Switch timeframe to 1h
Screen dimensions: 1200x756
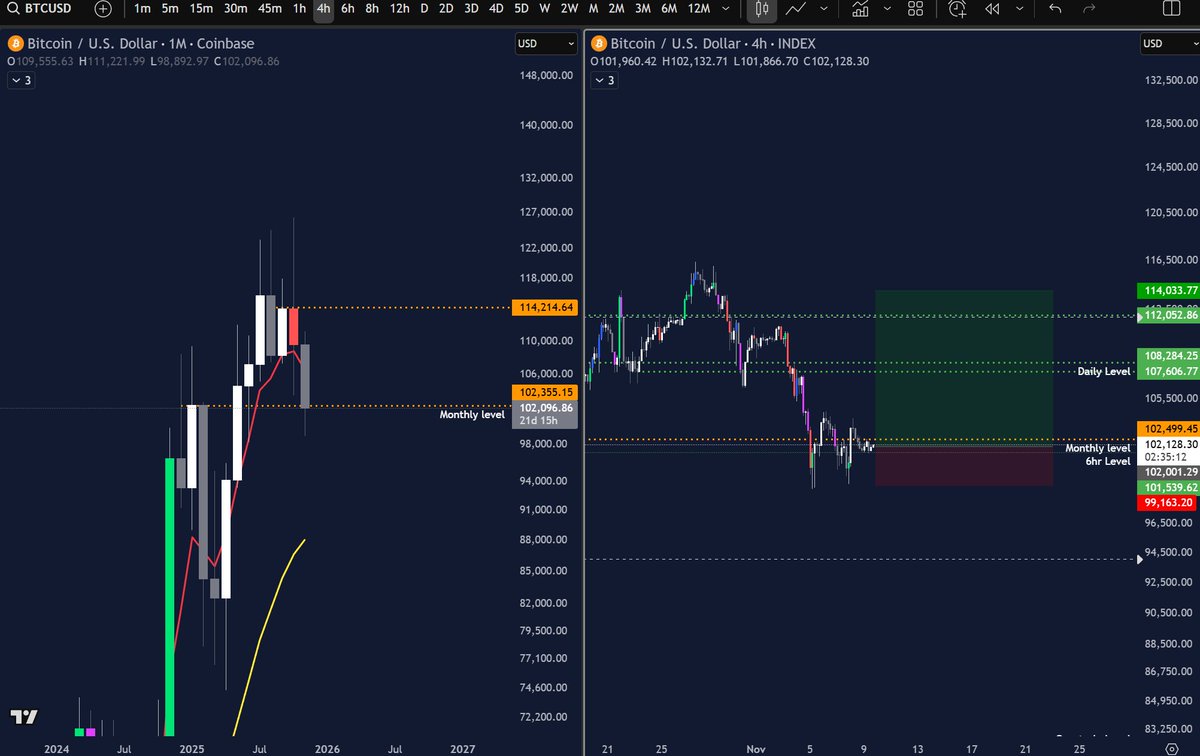[298, 10]
